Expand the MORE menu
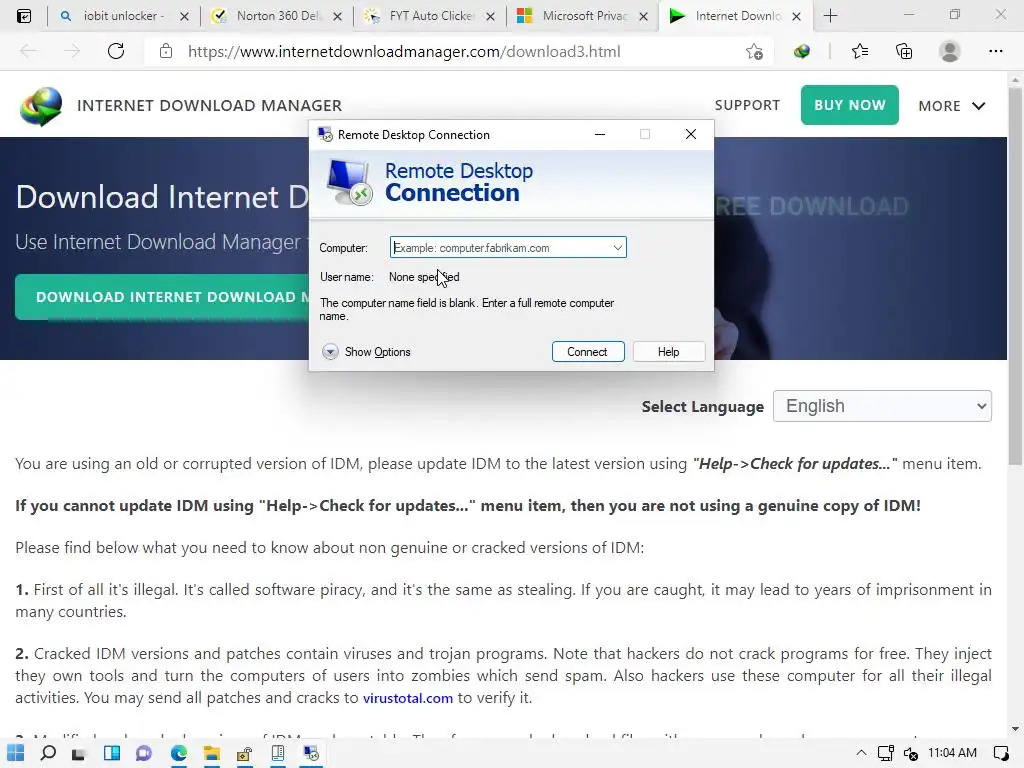 click(952, 106)
